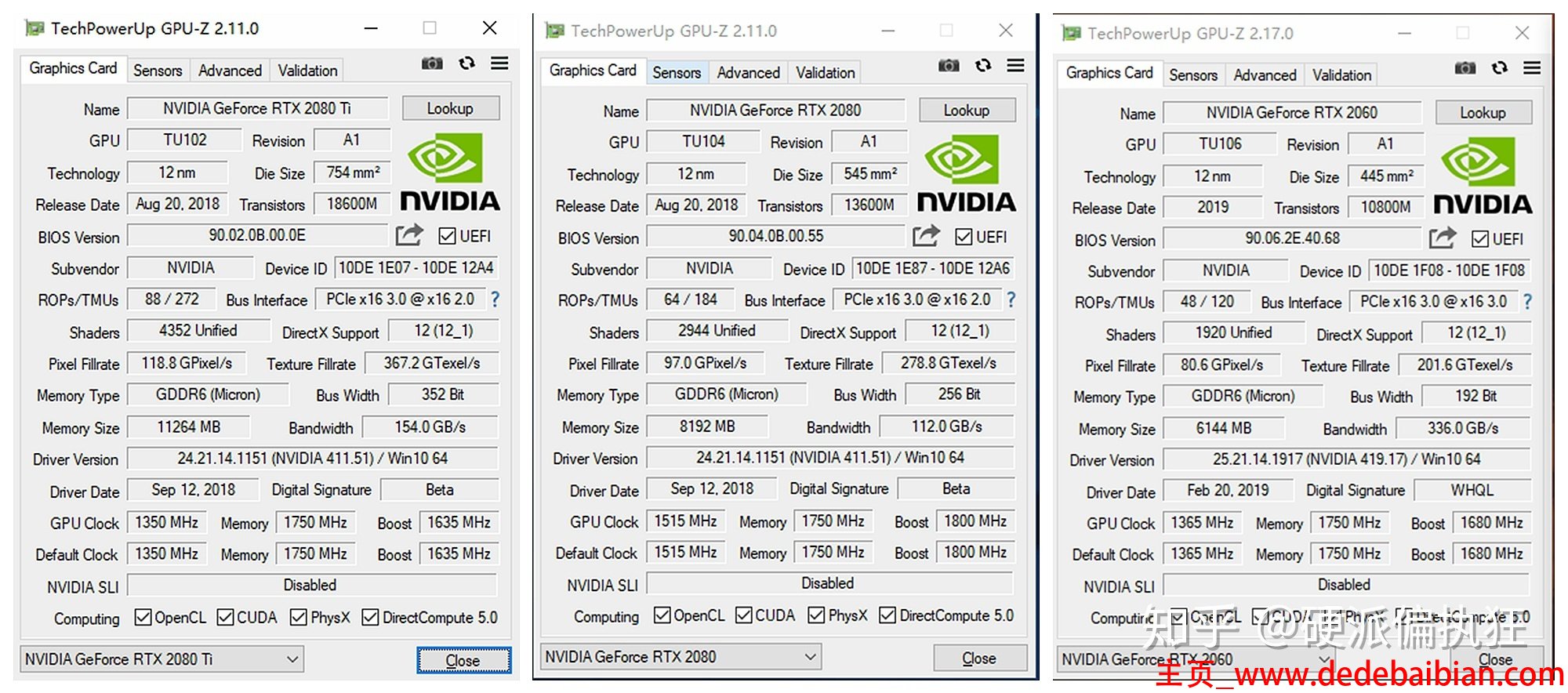This screenshot has width=1568, height=693.
Task: Open the Advanced tab in RTX 2080 Ti window
Action: (x=230, y=71)
